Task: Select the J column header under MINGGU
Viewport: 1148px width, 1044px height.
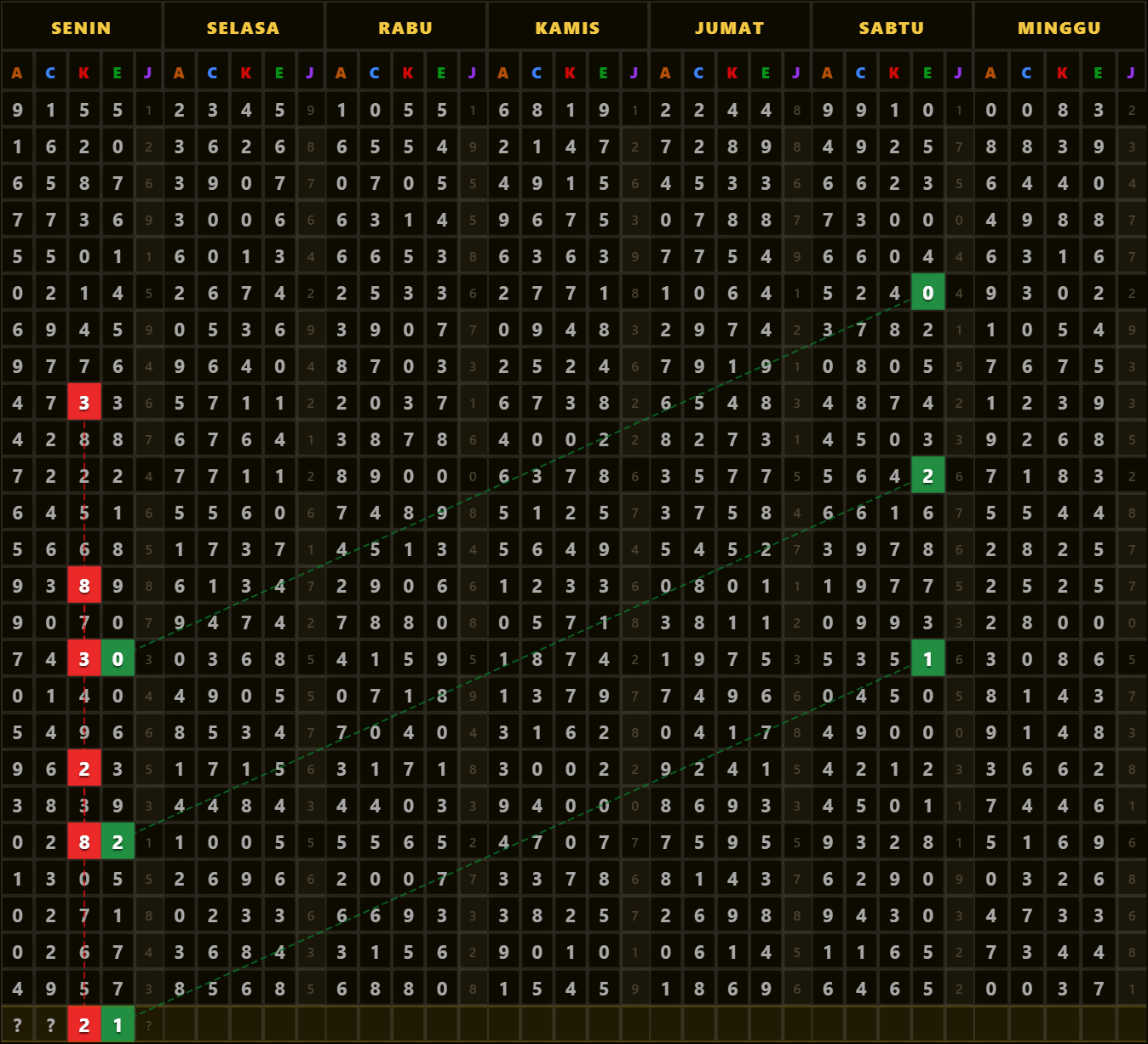Action: pyautogui.click(x=1131, y=73)
